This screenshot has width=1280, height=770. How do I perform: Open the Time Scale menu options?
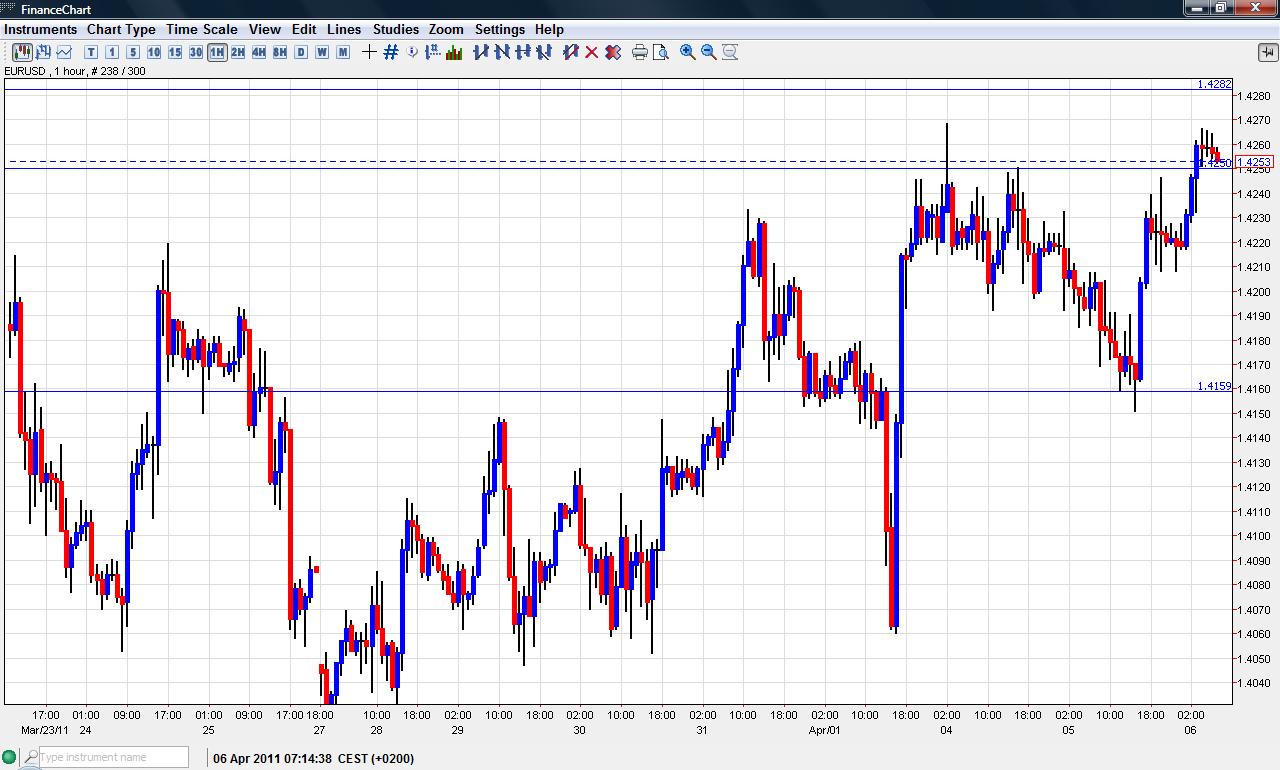click(x=202, y=29)
